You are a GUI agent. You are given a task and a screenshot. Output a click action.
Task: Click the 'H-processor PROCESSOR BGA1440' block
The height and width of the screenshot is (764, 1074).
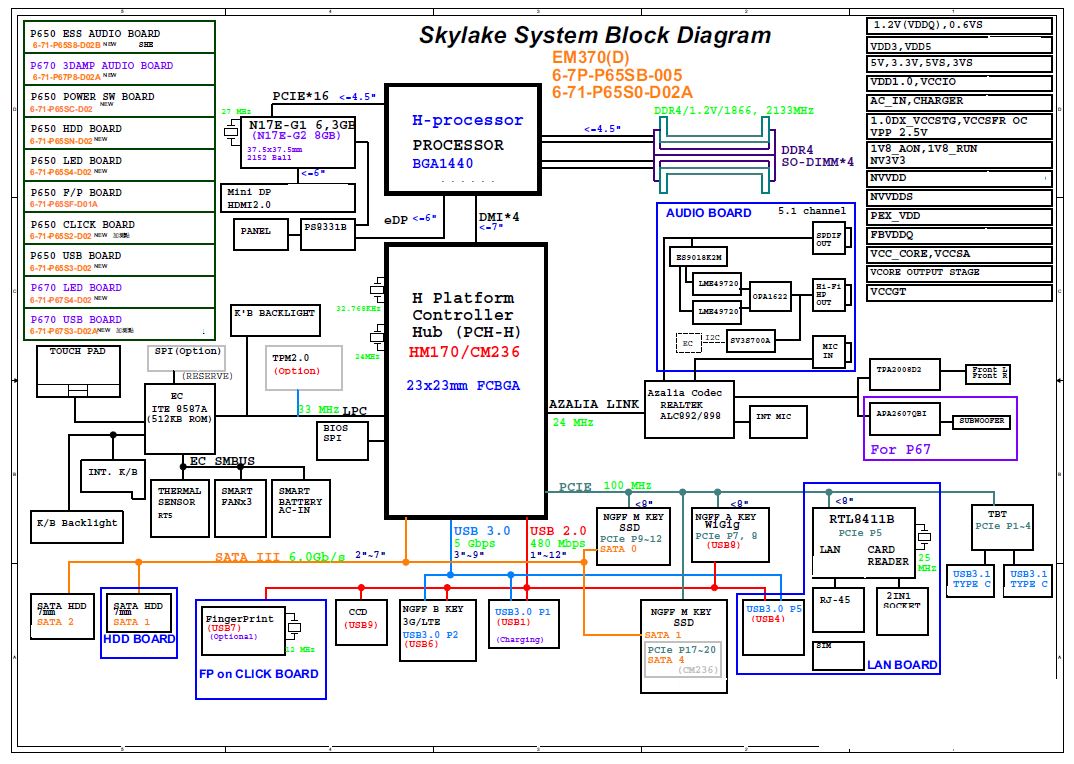pos(464,140)
